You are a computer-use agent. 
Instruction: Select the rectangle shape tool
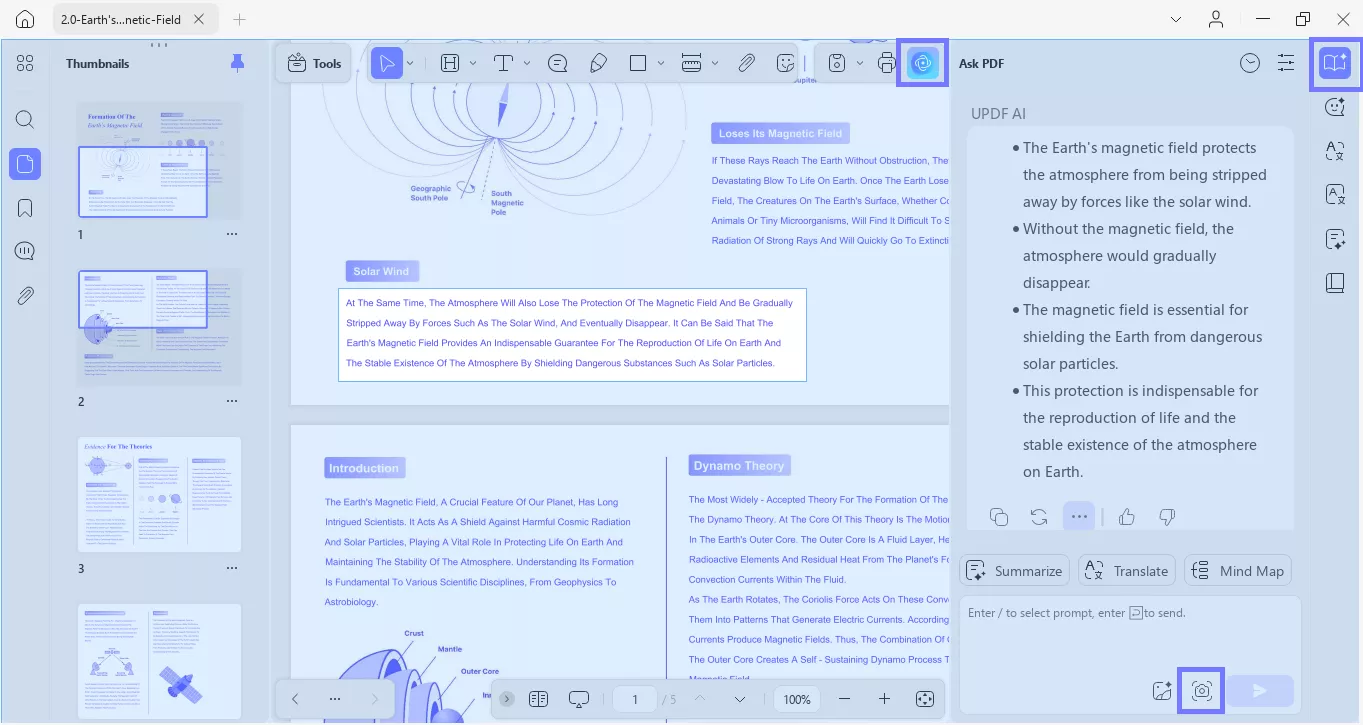pyautogui.click(x=638, y=63)
